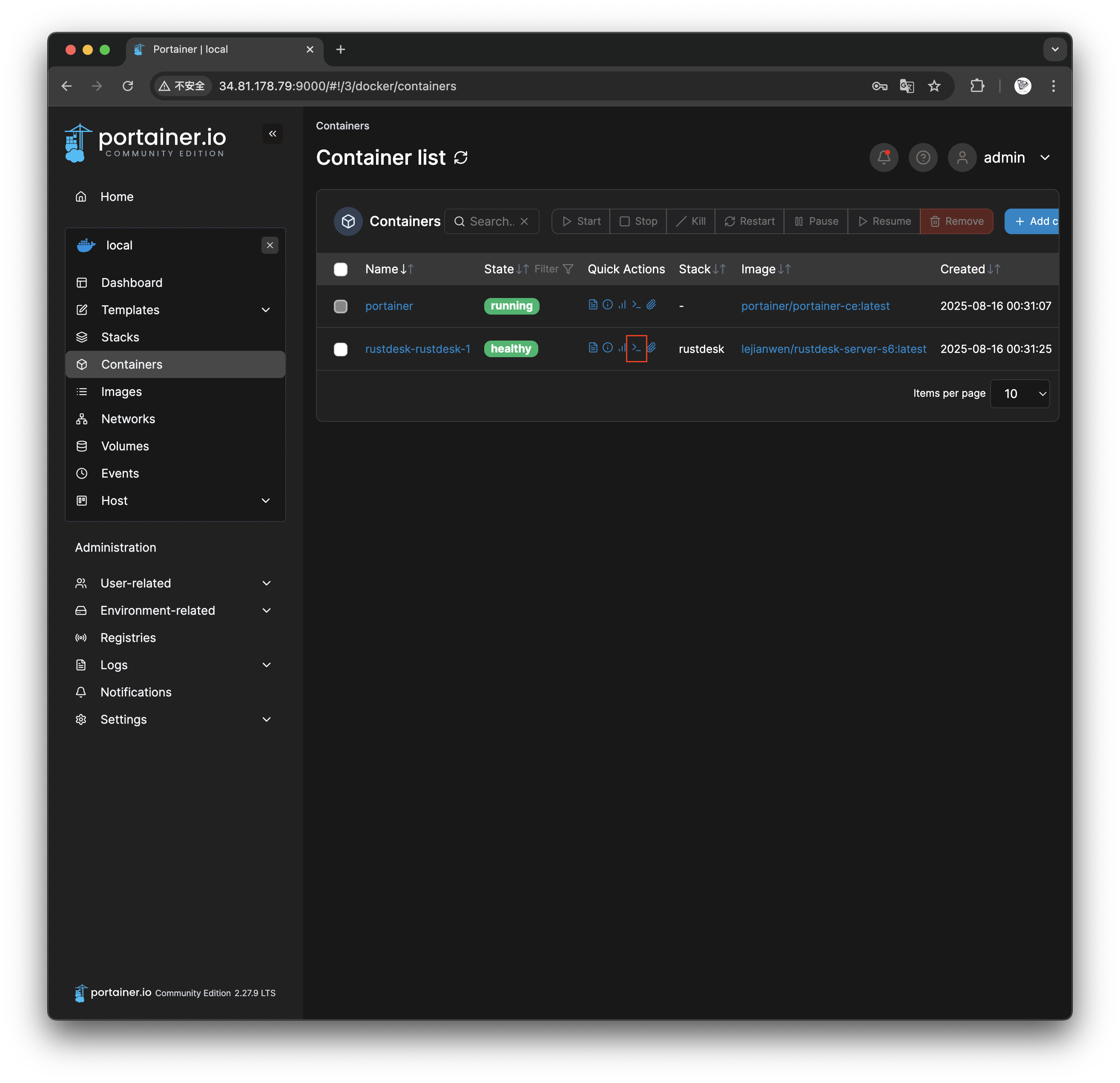Click the container Search field
Screen dimensions: 1120x1083
pyautogui.click(x=491, y=221)
